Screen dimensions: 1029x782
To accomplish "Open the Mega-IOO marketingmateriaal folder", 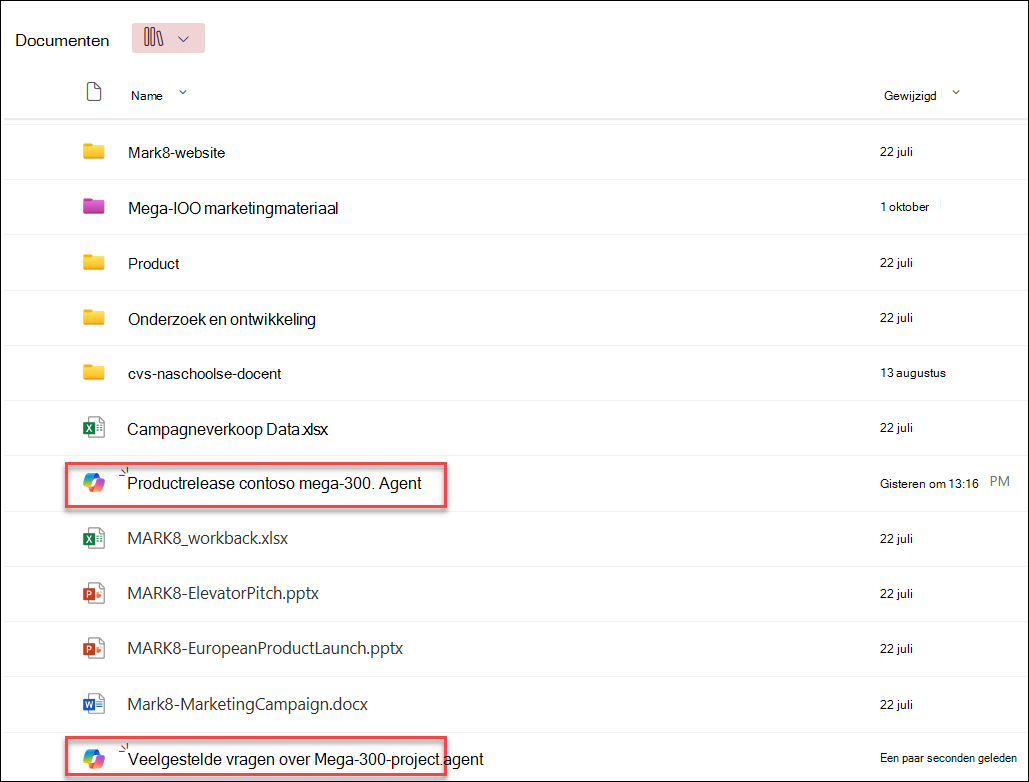I will tap(233, 209).
